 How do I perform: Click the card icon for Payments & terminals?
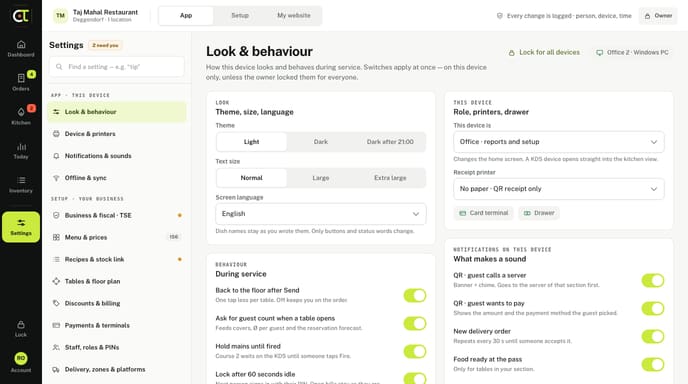[x=56, y=325]
